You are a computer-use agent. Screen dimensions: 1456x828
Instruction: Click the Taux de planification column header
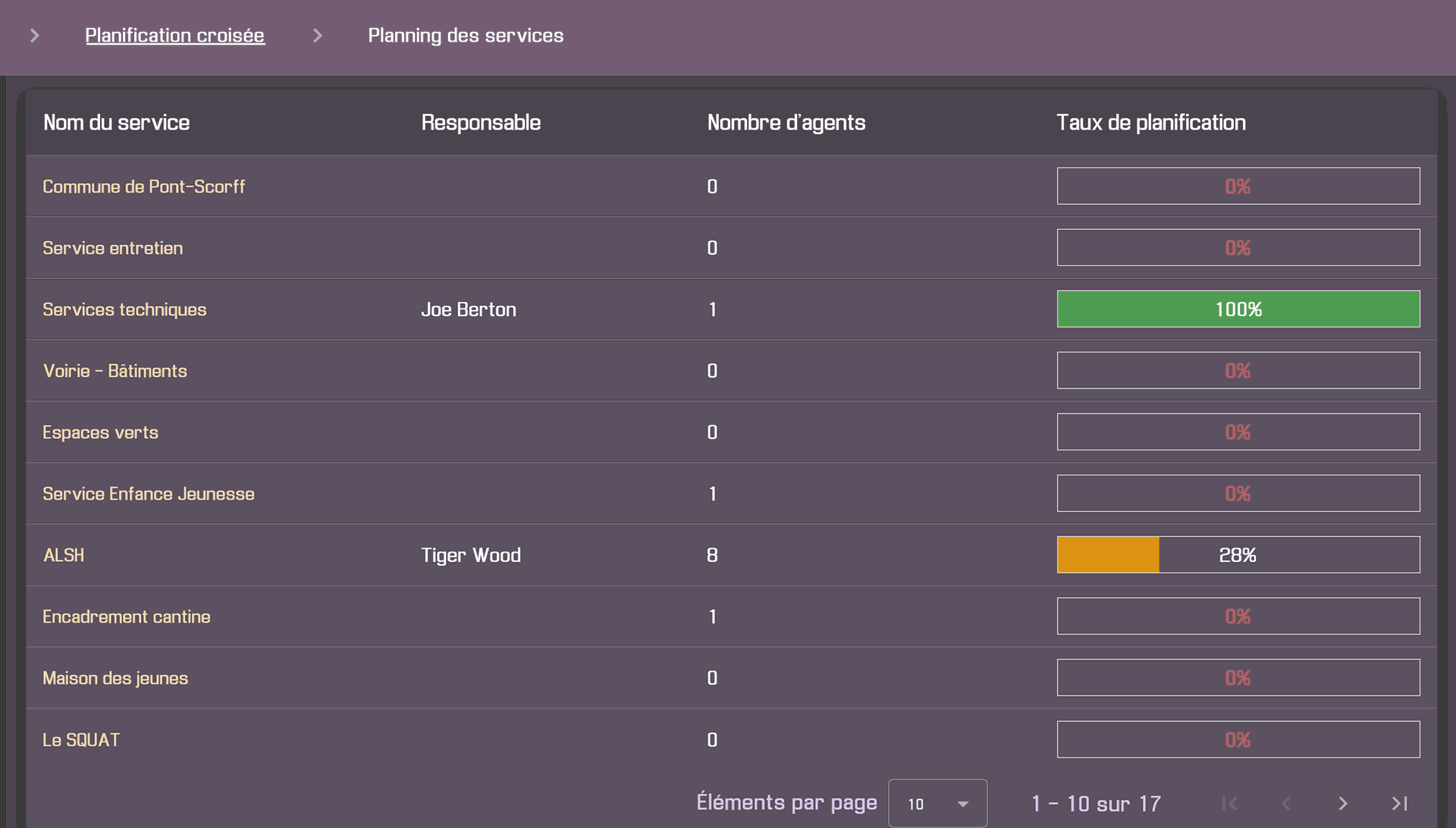(x=1150, y=123)
